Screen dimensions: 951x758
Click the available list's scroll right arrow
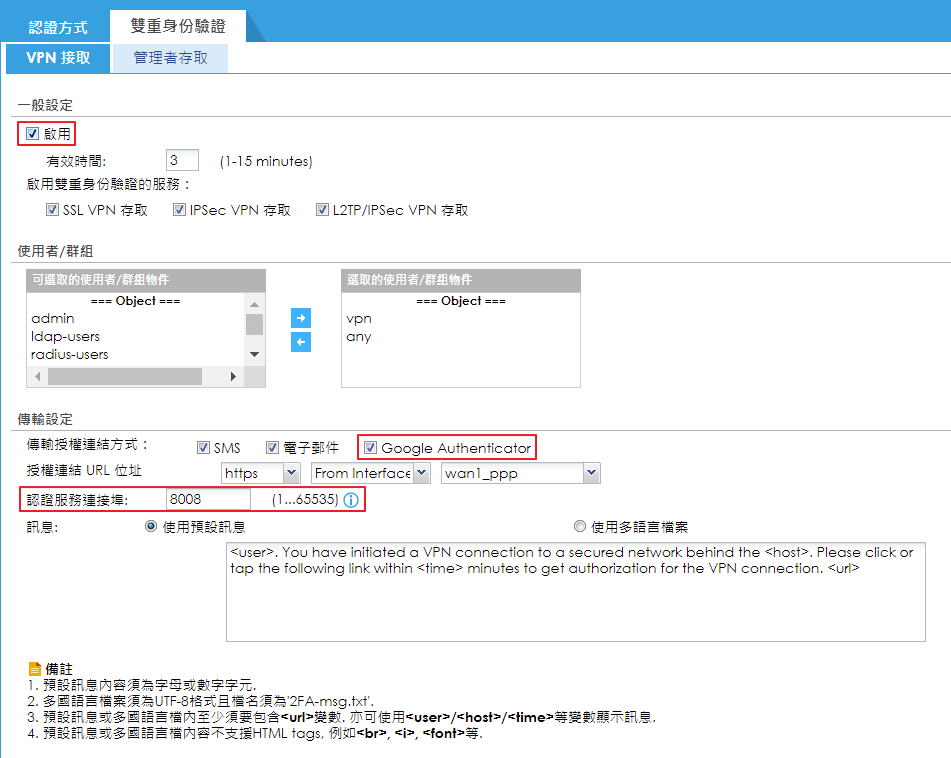tap(233, 377)
